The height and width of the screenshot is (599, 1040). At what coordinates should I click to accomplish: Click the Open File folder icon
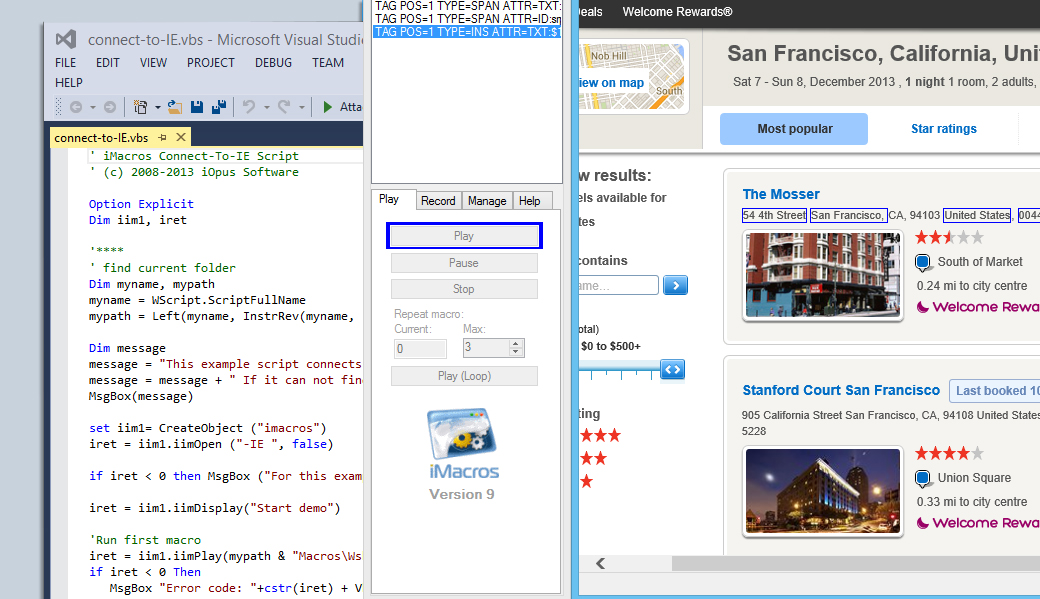pyautogui.click(x=174, y=107)
